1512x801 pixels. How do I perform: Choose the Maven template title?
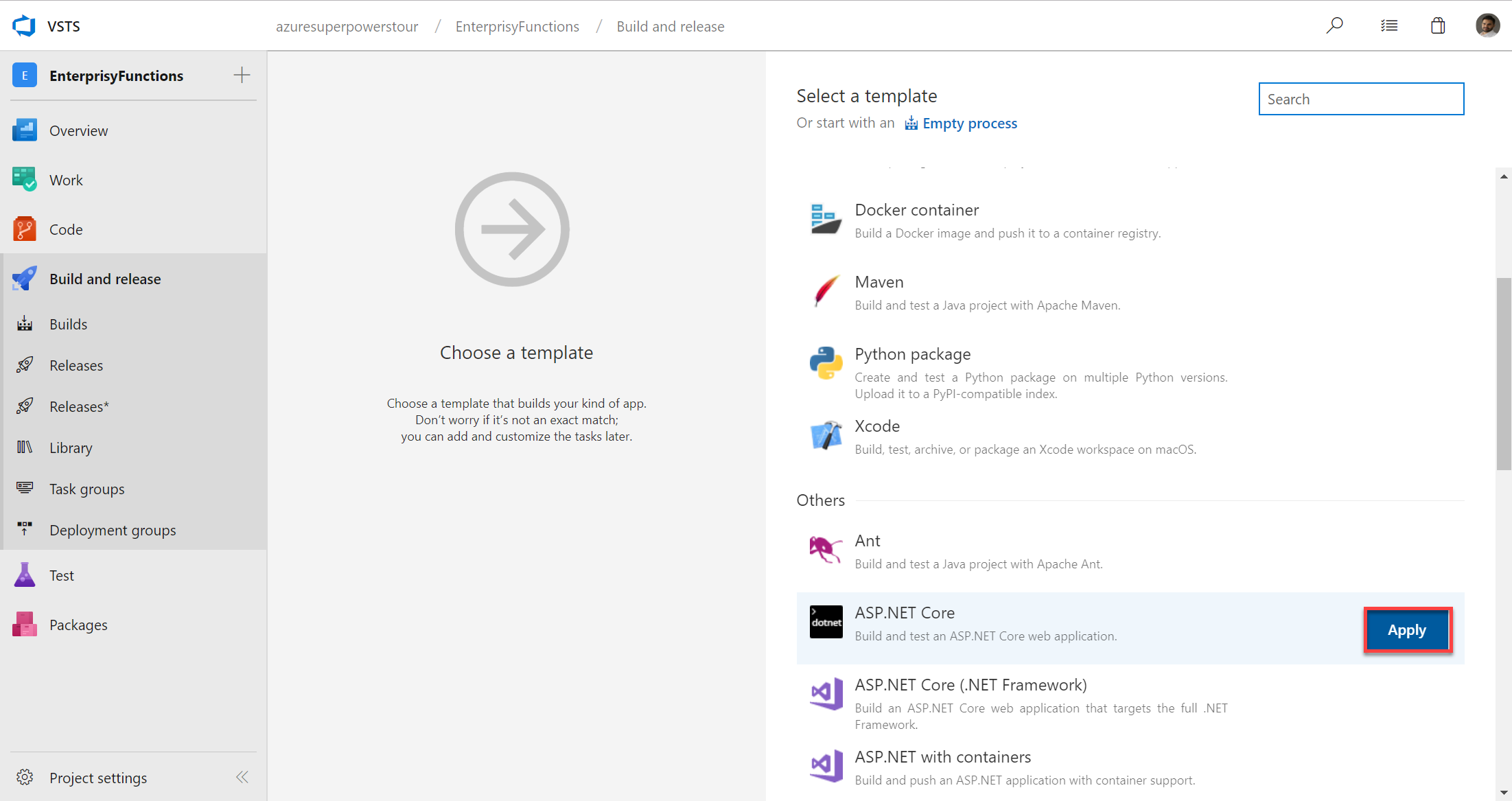click(879, 281)
